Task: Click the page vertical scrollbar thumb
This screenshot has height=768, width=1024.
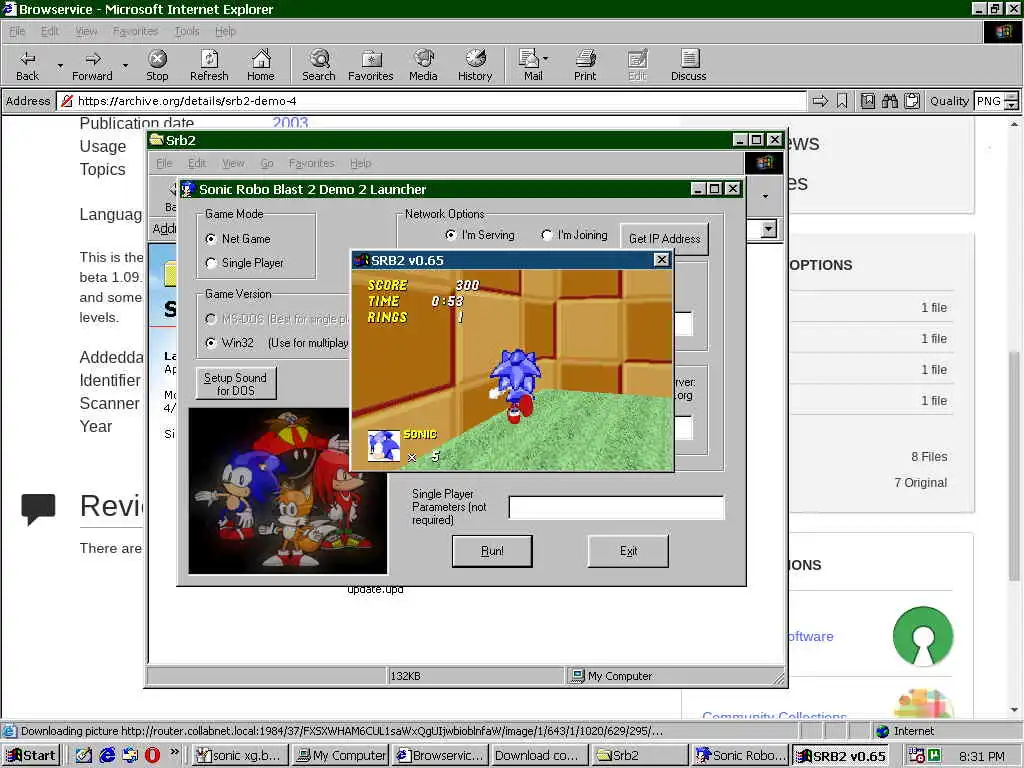Action: coord(1014,465)
